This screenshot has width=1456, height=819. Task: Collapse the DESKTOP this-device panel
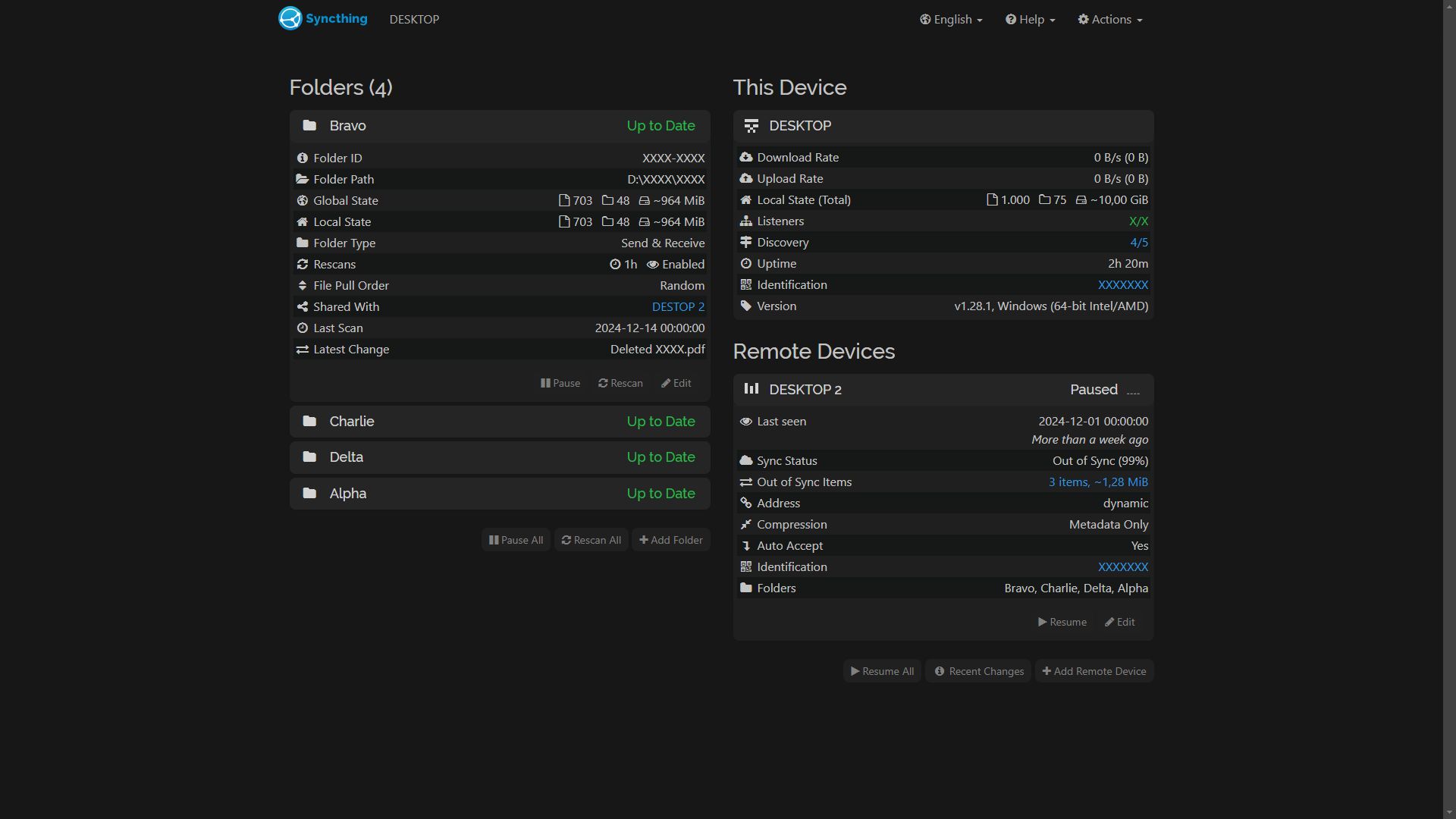tap(943, 126)
